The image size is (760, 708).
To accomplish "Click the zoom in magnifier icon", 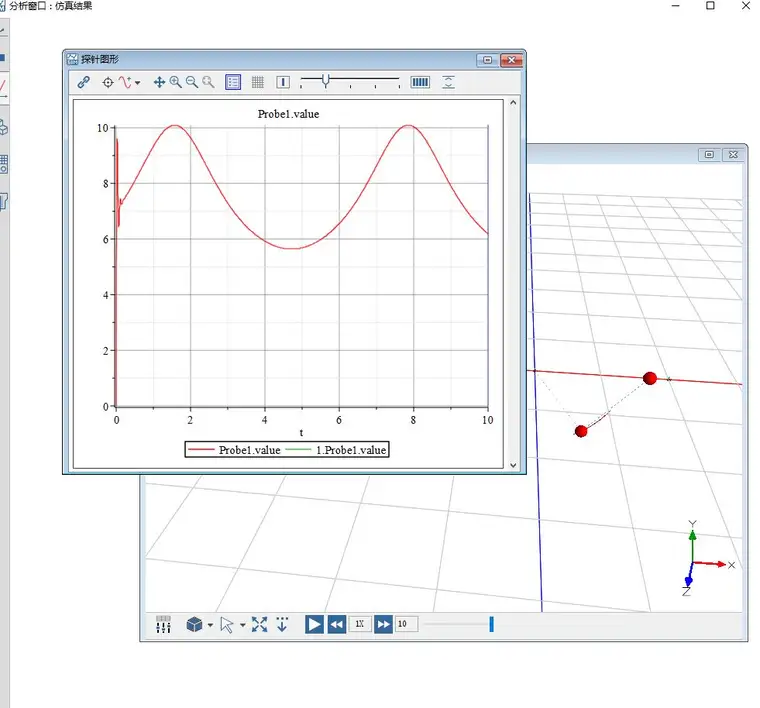I will click(x=175, y=82).
